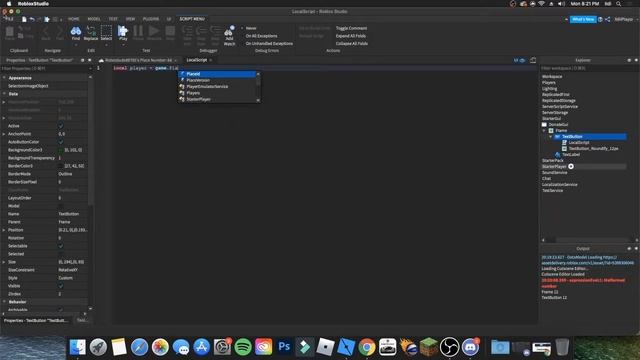Open OBS from the dock

pyautogui.click(x=449, y=347)
